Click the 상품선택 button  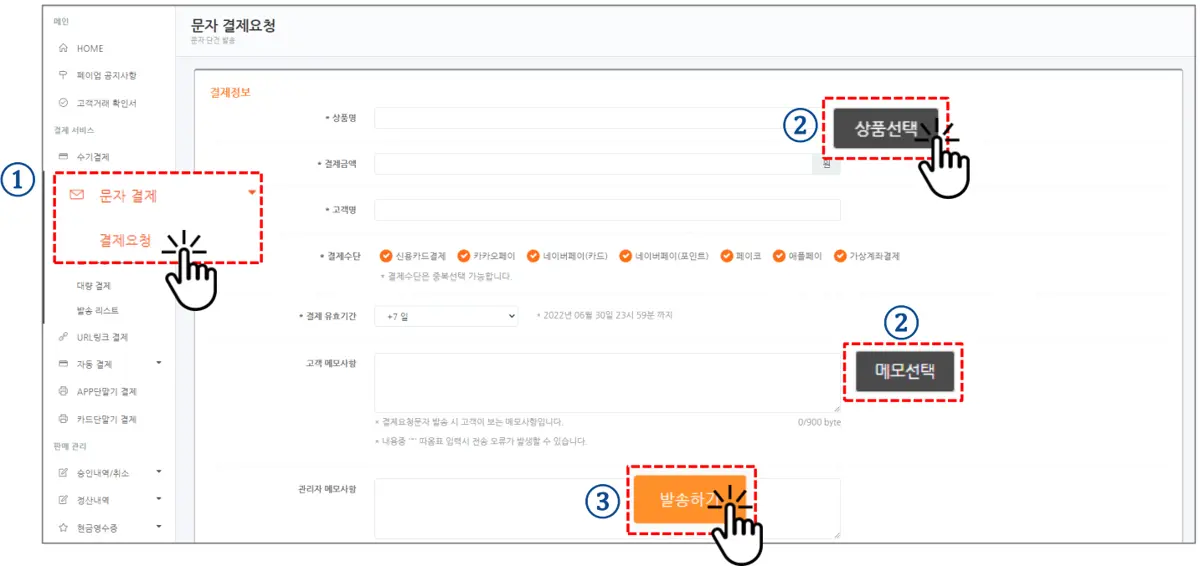coord(885,128)
